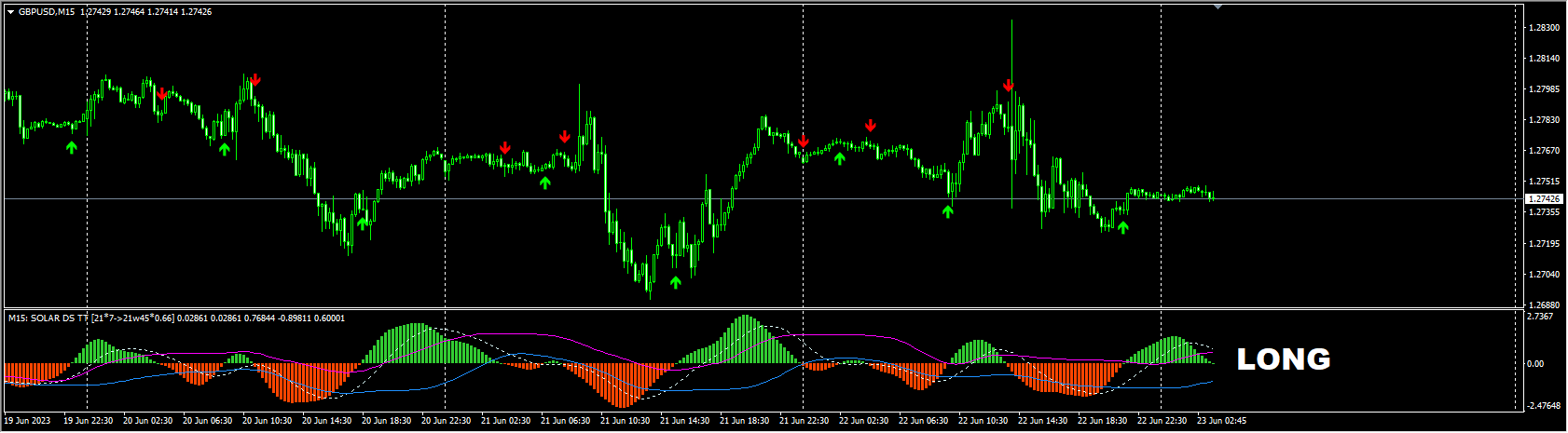The image size is (1568, 433).
Task: Click the white LONG signal label
Action: [x=1283, y=359]
